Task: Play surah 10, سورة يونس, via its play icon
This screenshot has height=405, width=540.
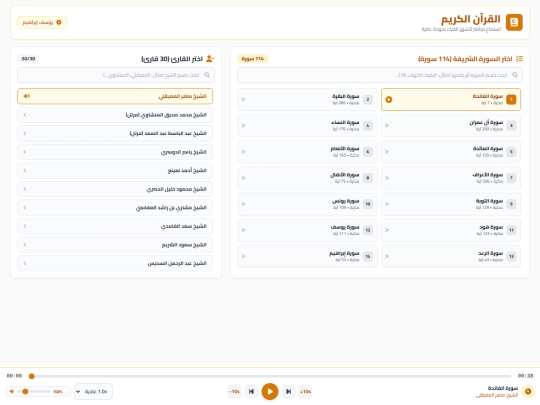Action: pos(244,204)
